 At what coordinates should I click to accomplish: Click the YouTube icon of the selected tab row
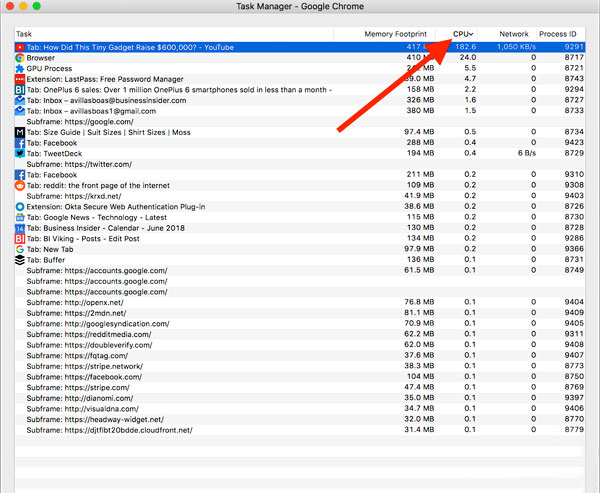coord(20,47)
